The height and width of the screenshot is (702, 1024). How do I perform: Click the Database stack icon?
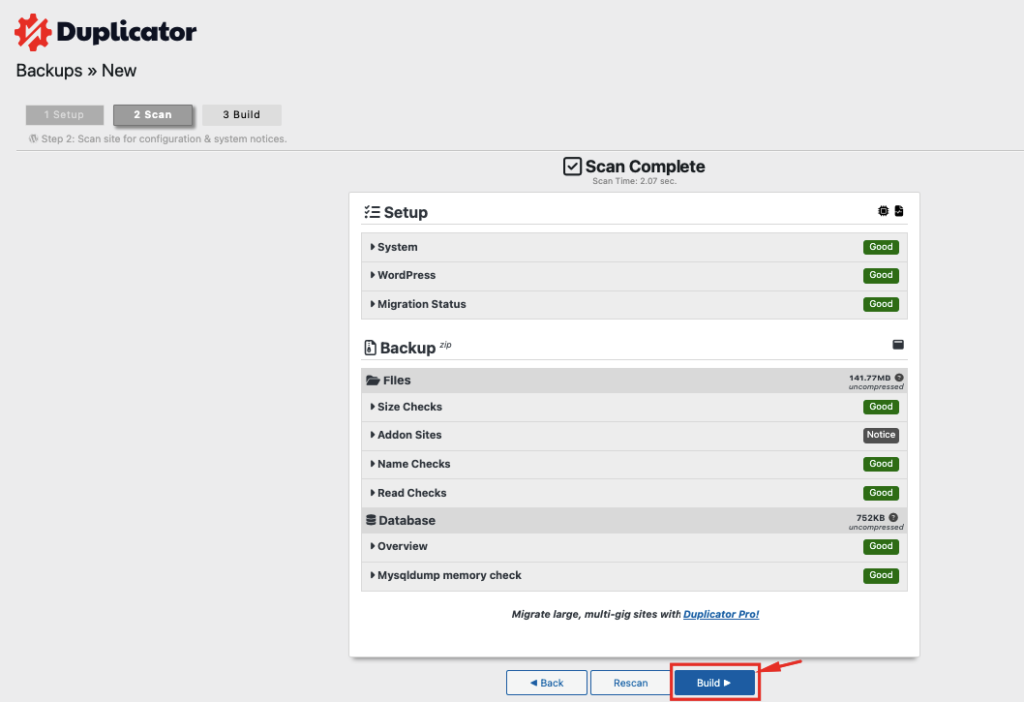371,520
